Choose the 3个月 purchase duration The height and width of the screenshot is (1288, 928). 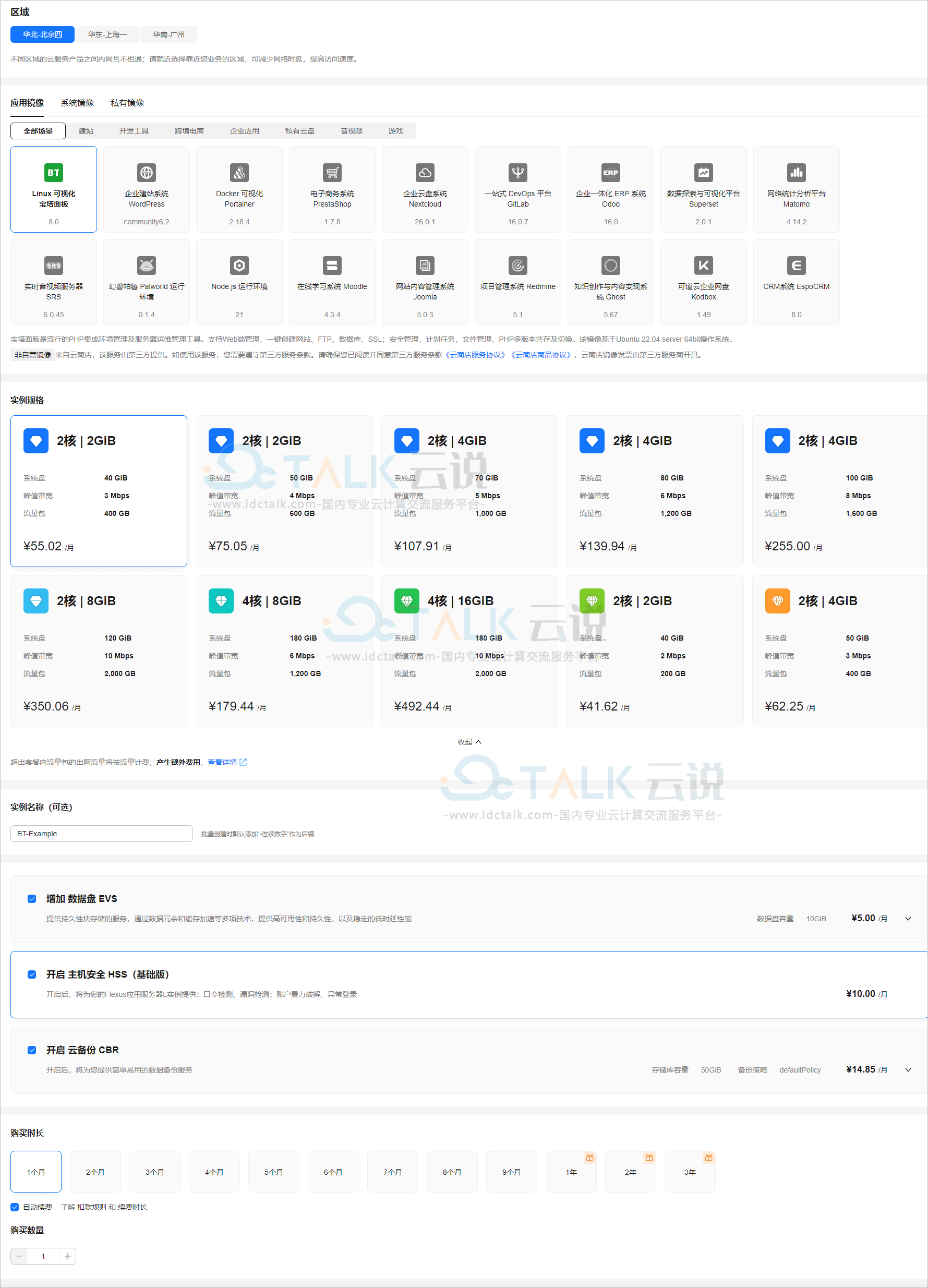(x=154, y=1172)
